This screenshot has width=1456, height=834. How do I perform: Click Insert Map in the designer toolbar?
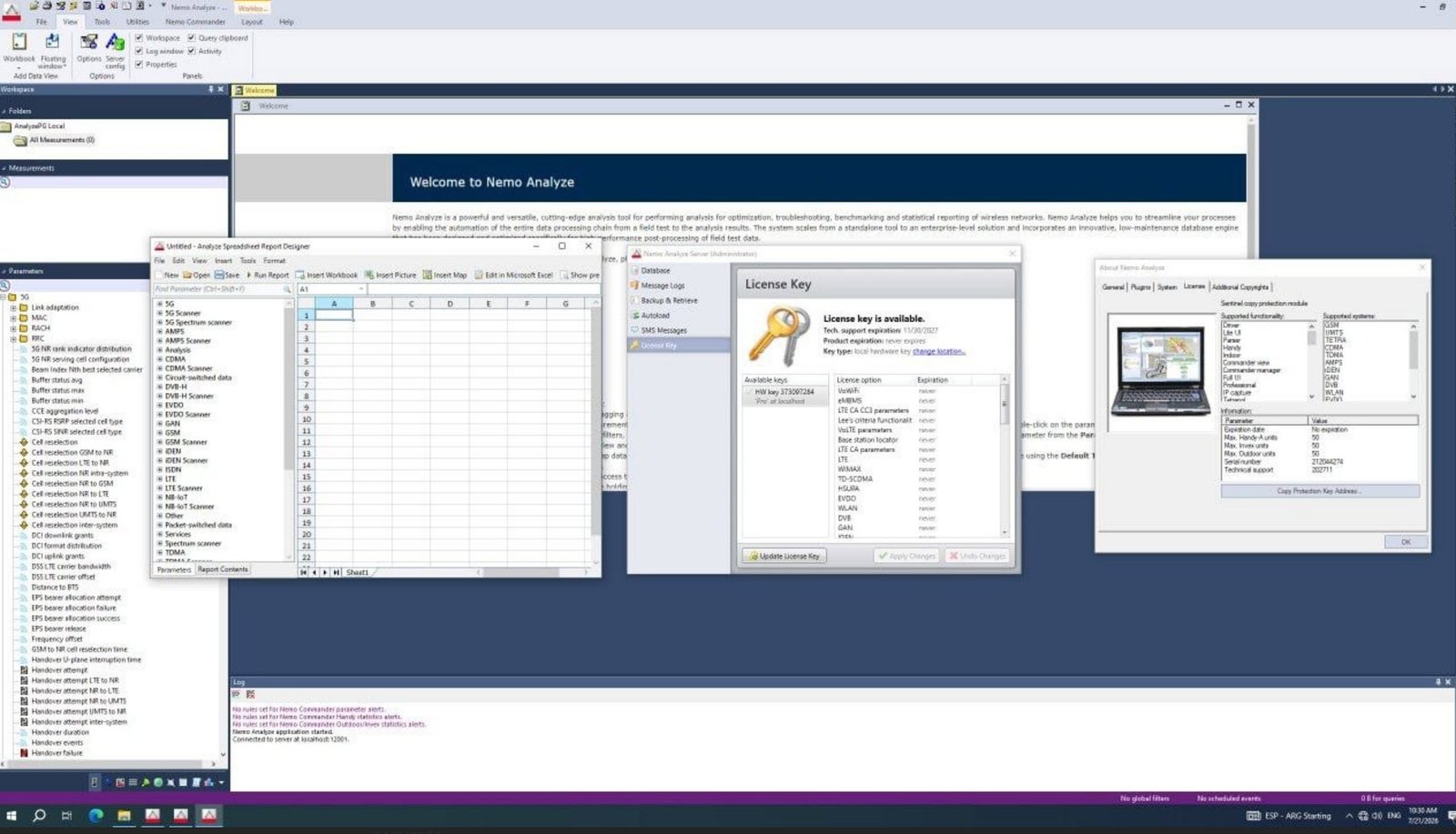[x=445, y=275]
